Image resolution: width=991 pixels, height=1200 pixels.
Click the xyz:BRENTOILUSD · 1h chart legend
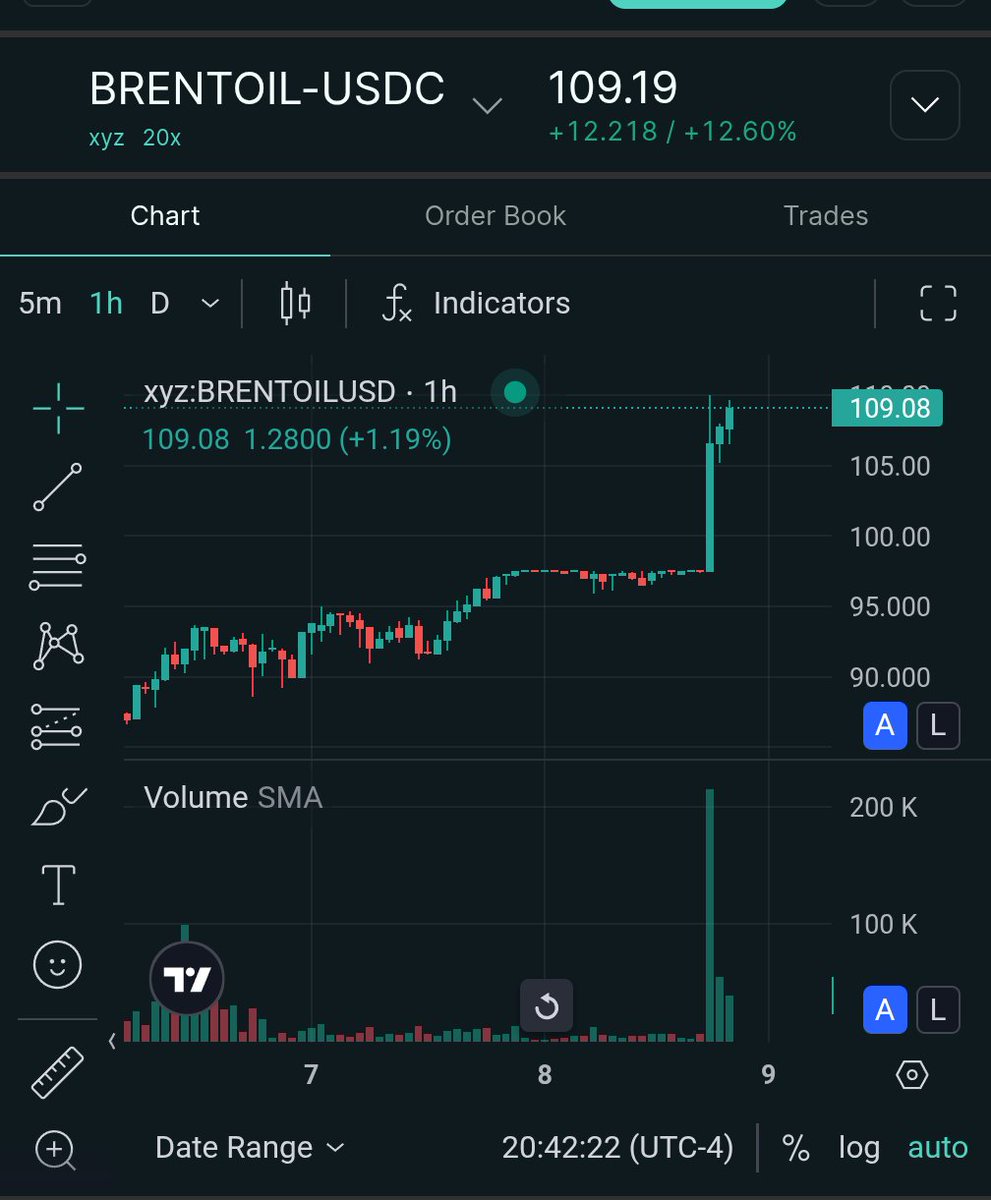point(300,392)
